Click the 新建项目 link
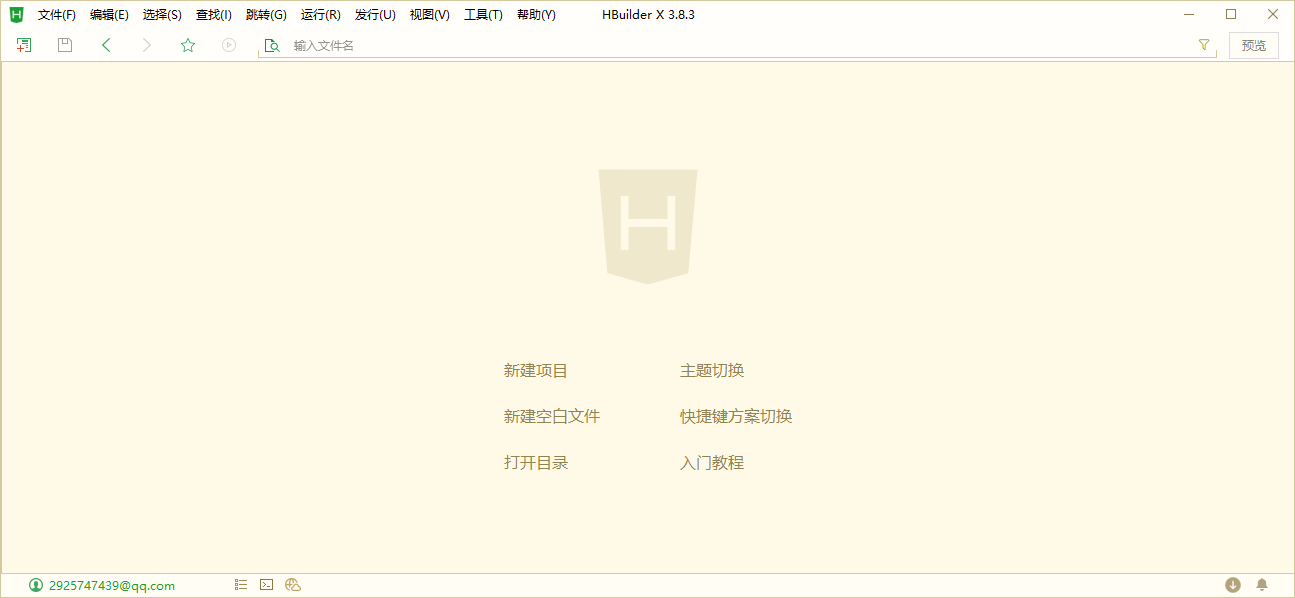Viewport: 1295px width, 598px height. tap(535, 370)
